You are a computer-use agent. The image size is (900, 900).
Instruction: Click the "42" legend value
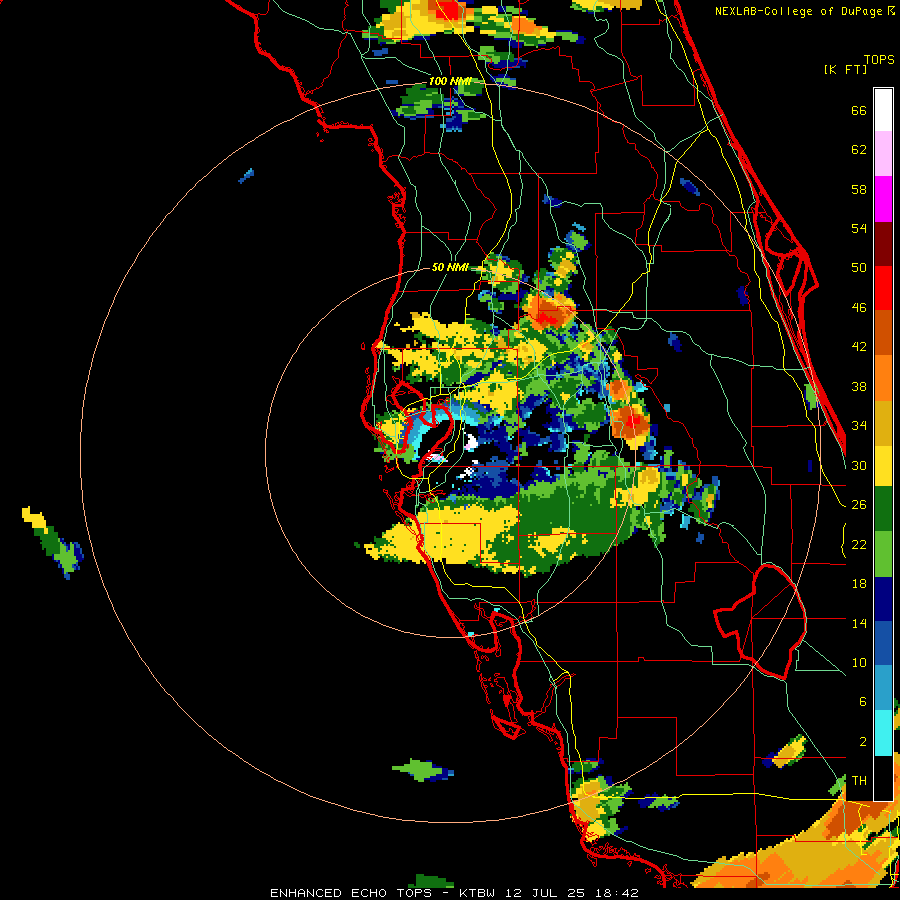[859, 347]
